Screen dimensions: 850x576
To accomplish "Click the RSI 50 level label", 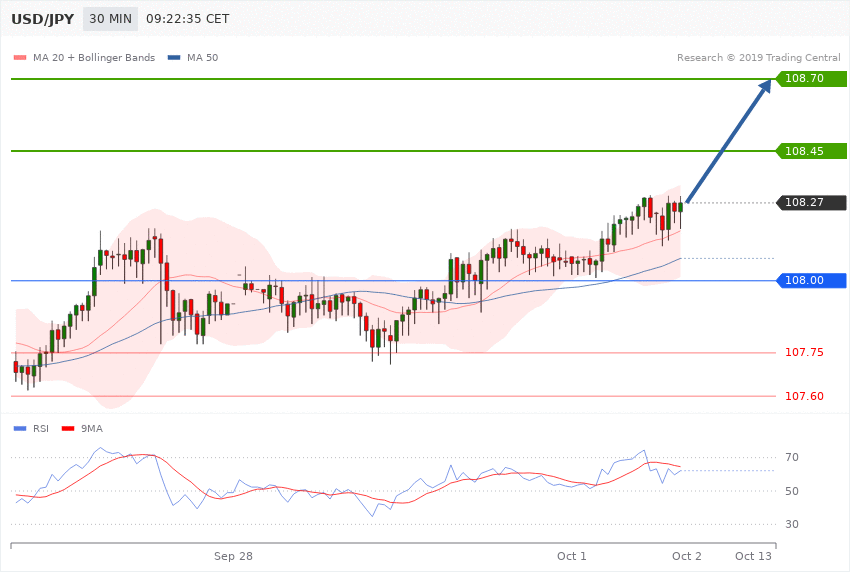I will tap(792, 491).
